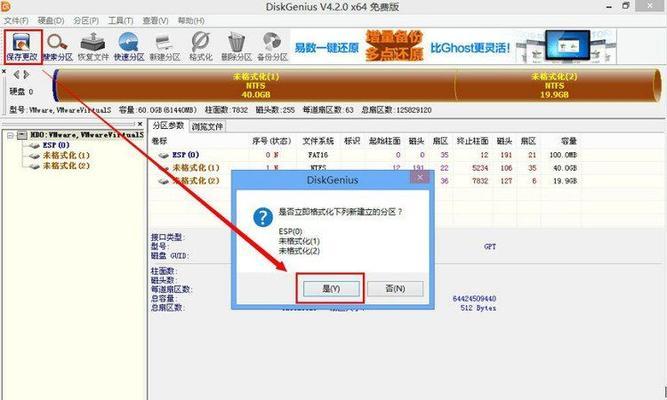Click the 512 Bytes sector size value
Screen dimensions: 667x400
click(478, 308)
